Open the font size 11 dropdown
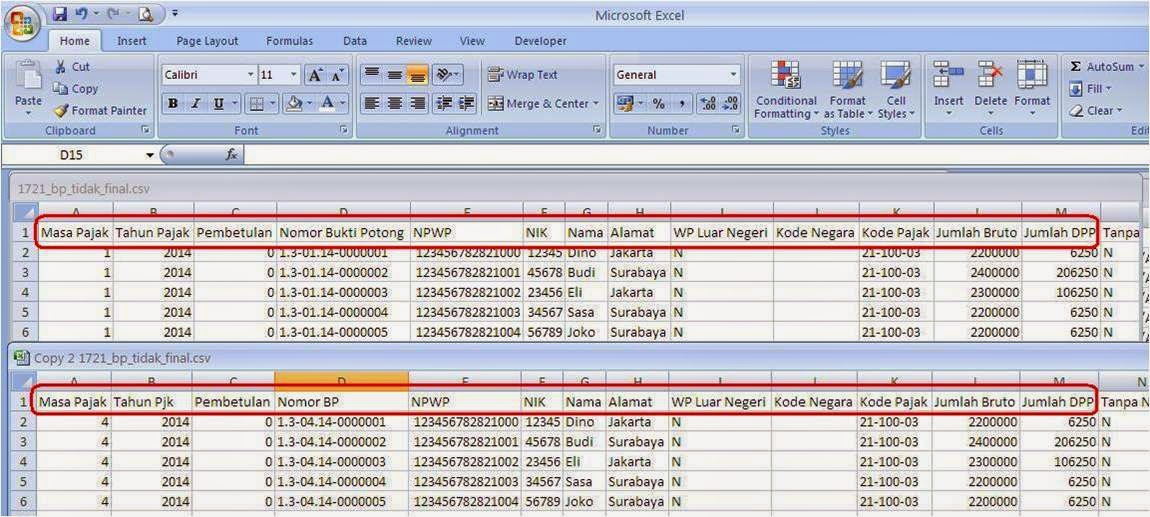 pyautogui.click(x=294, y=75)
